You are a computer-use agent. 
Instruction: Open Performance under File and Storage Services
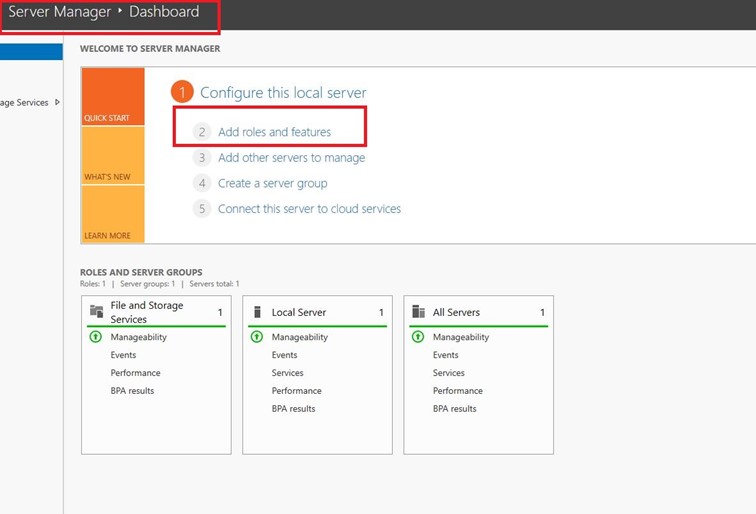coord(135,373)
